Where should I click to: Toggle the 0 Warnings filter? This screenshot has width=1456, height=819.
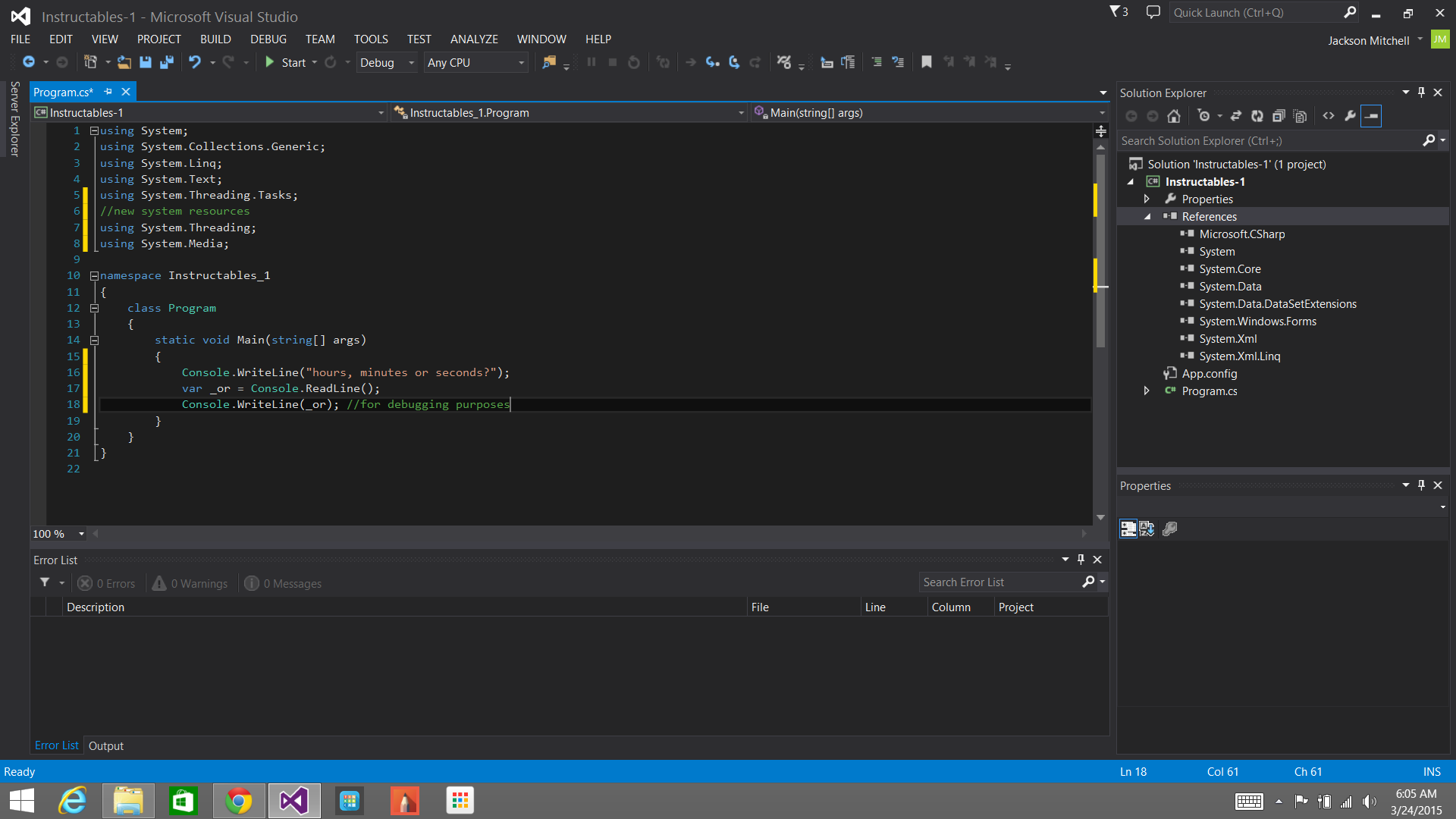click(190, 583)
